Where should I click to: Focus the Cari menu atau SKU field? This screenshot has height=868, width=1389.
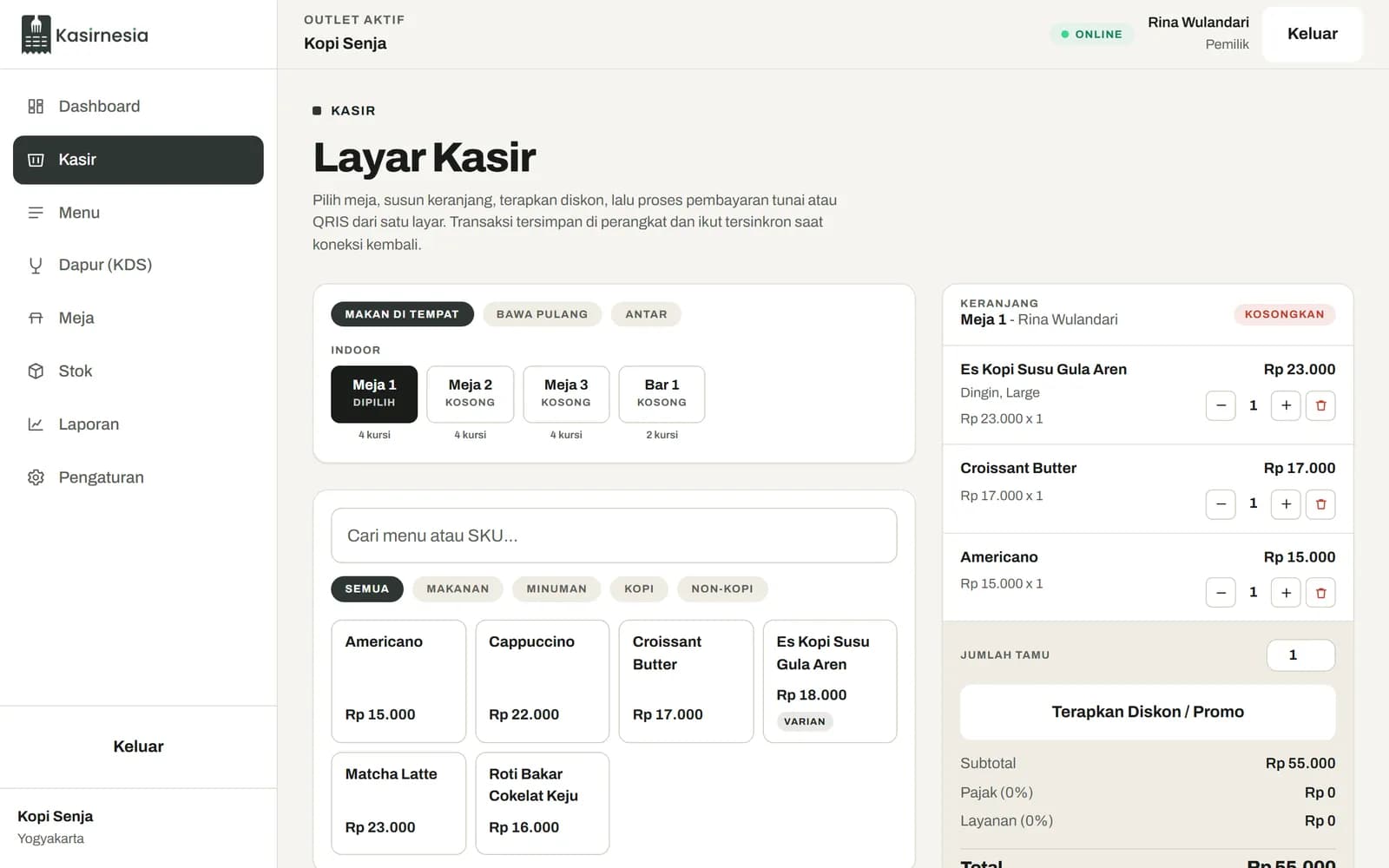click(x=614, y=536)
